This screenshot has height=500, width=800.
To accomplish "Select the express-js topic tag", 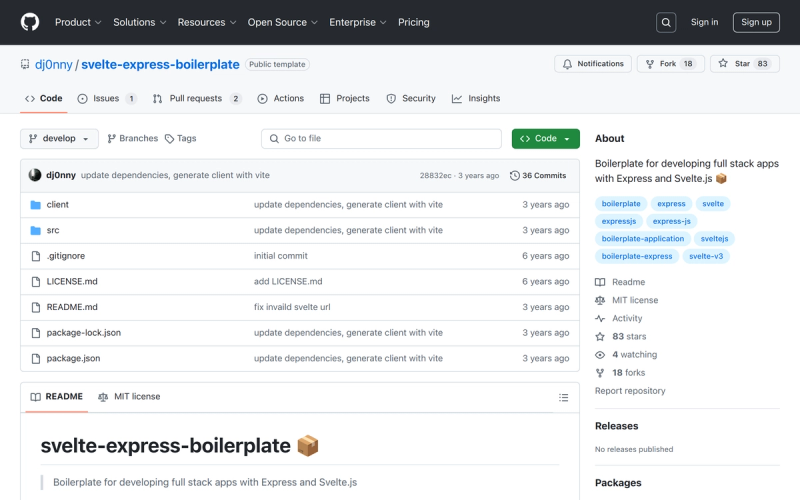I will click(x=671, y=221).
